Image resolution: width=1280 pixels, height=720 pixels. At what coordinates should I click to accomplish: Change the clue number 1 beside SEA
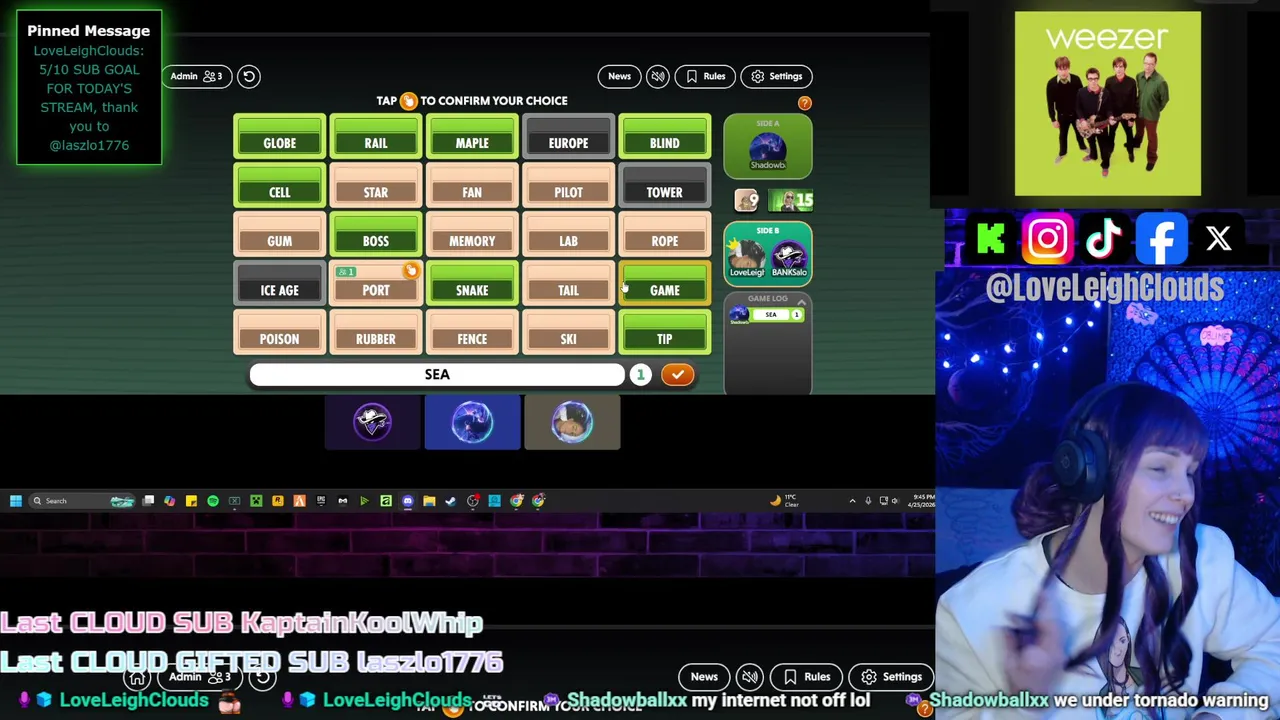[x=640, y=374]
